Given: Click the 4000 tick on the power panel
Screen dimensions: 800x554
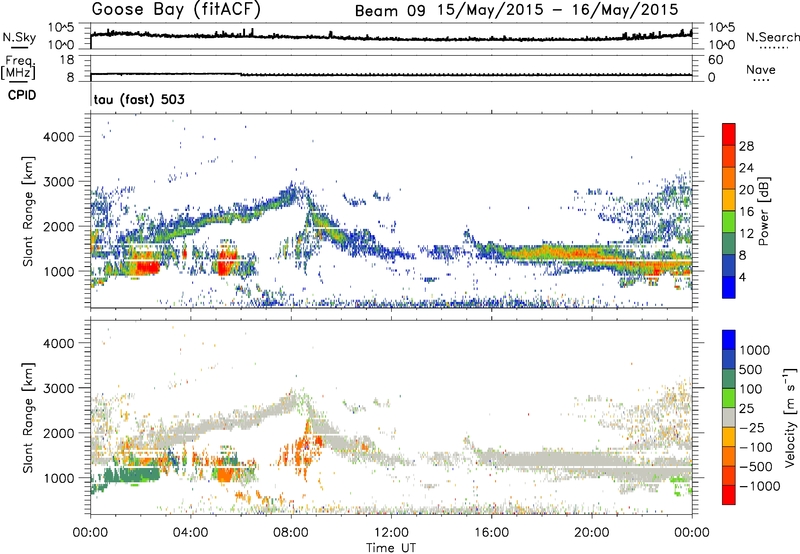Looking at the screenshot, I should coord(58,137).
